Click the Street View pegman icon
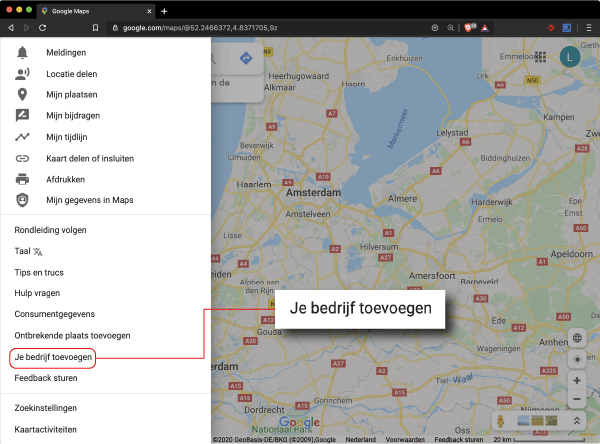600x444 pixels. 501,421
